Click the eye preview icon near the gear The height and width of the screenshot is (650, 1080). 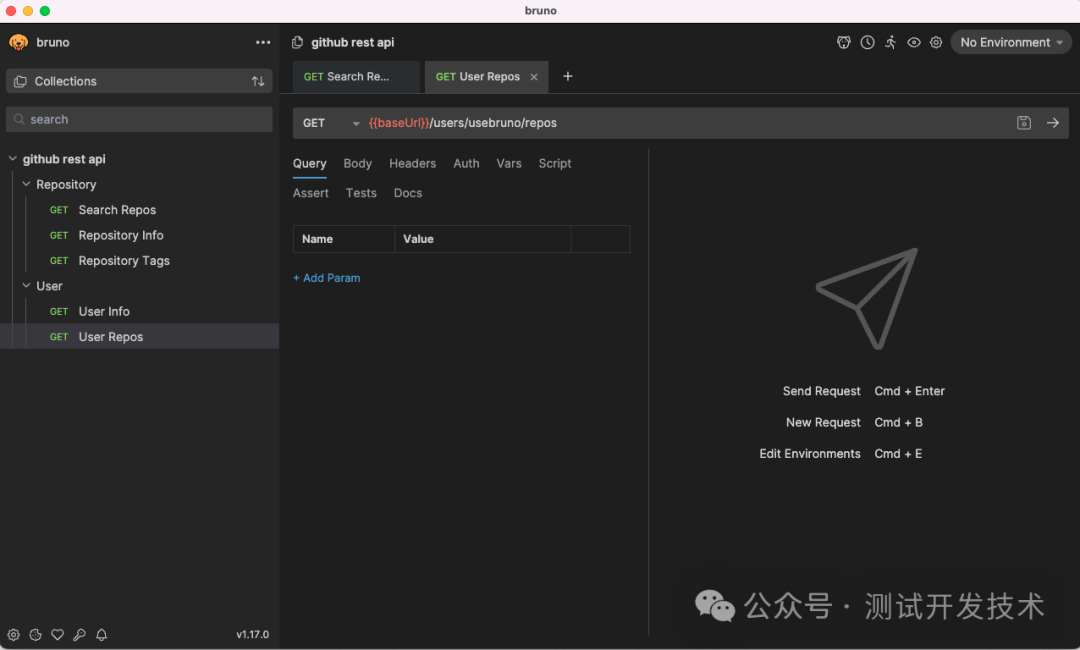click(913, 42)
